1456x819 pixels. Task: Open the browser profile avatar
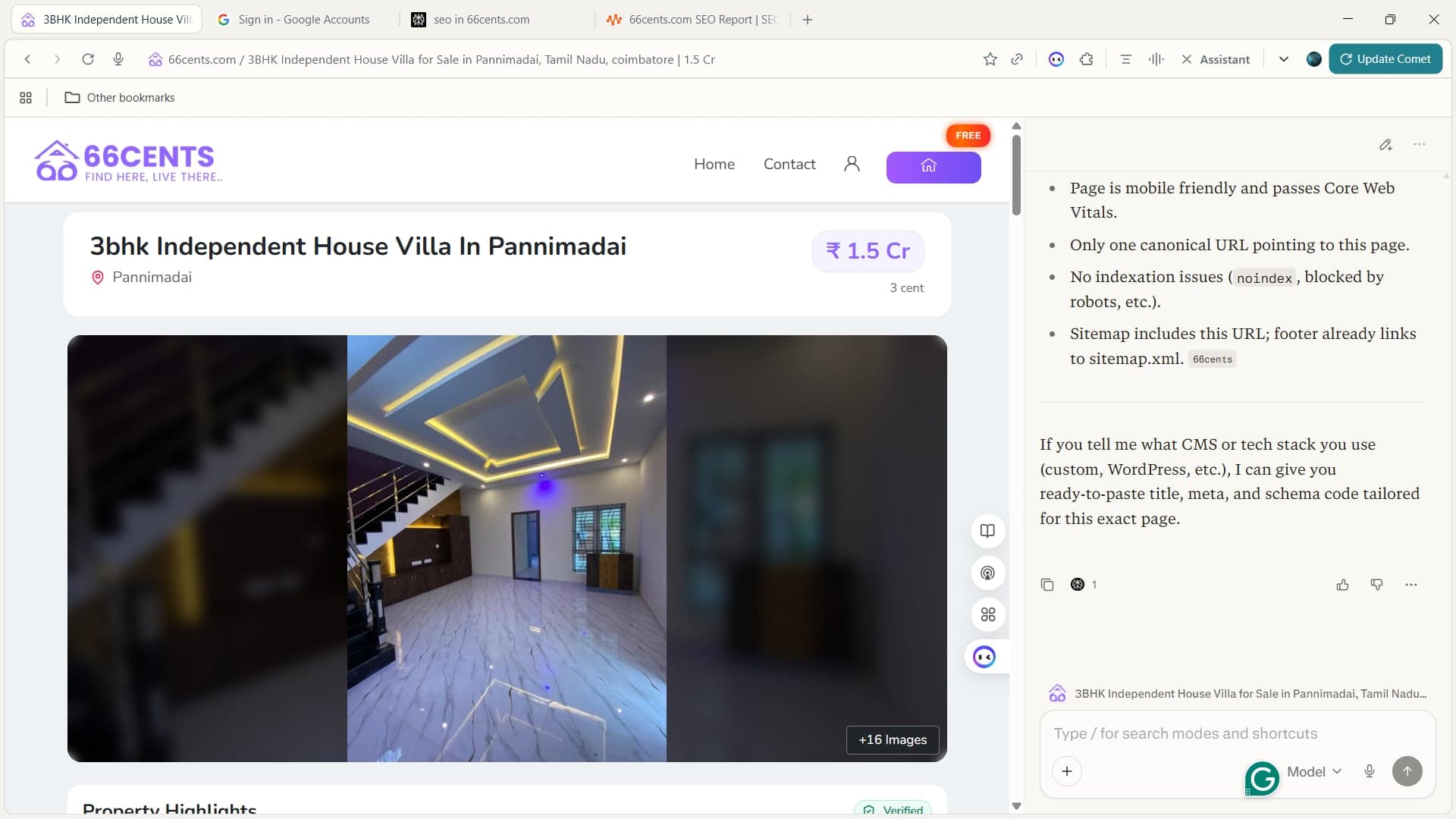pyautogui.click(x=1314, y=59)
